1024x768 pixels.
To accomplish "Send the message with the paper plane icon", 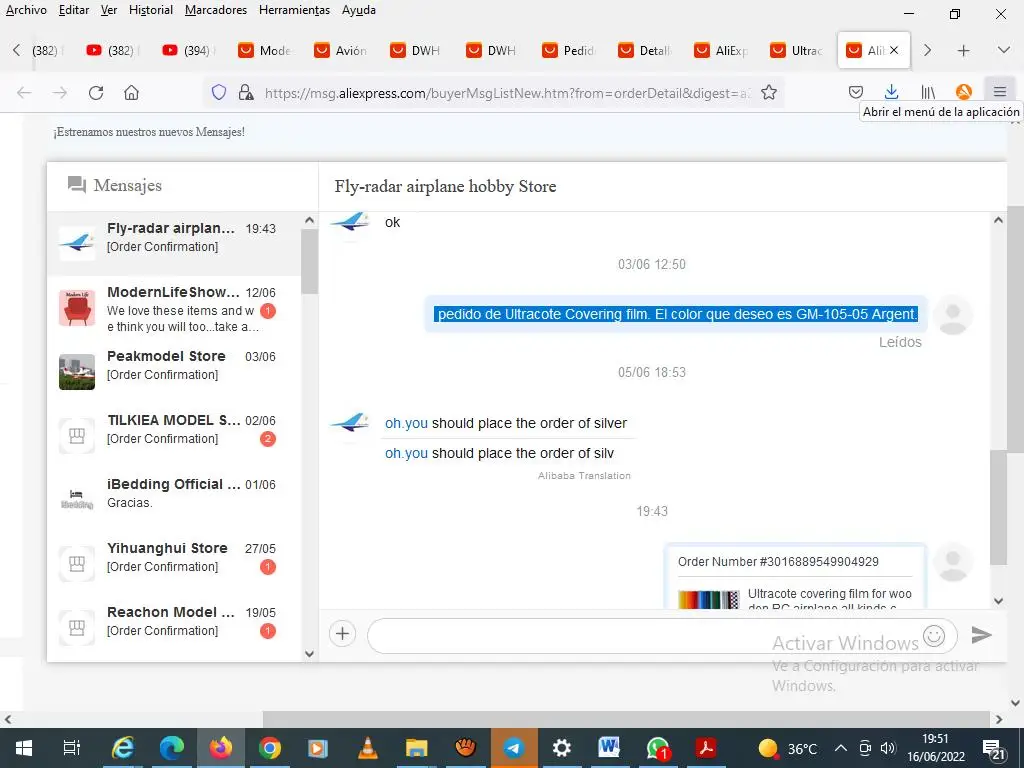I will click(x=981, y=634).
